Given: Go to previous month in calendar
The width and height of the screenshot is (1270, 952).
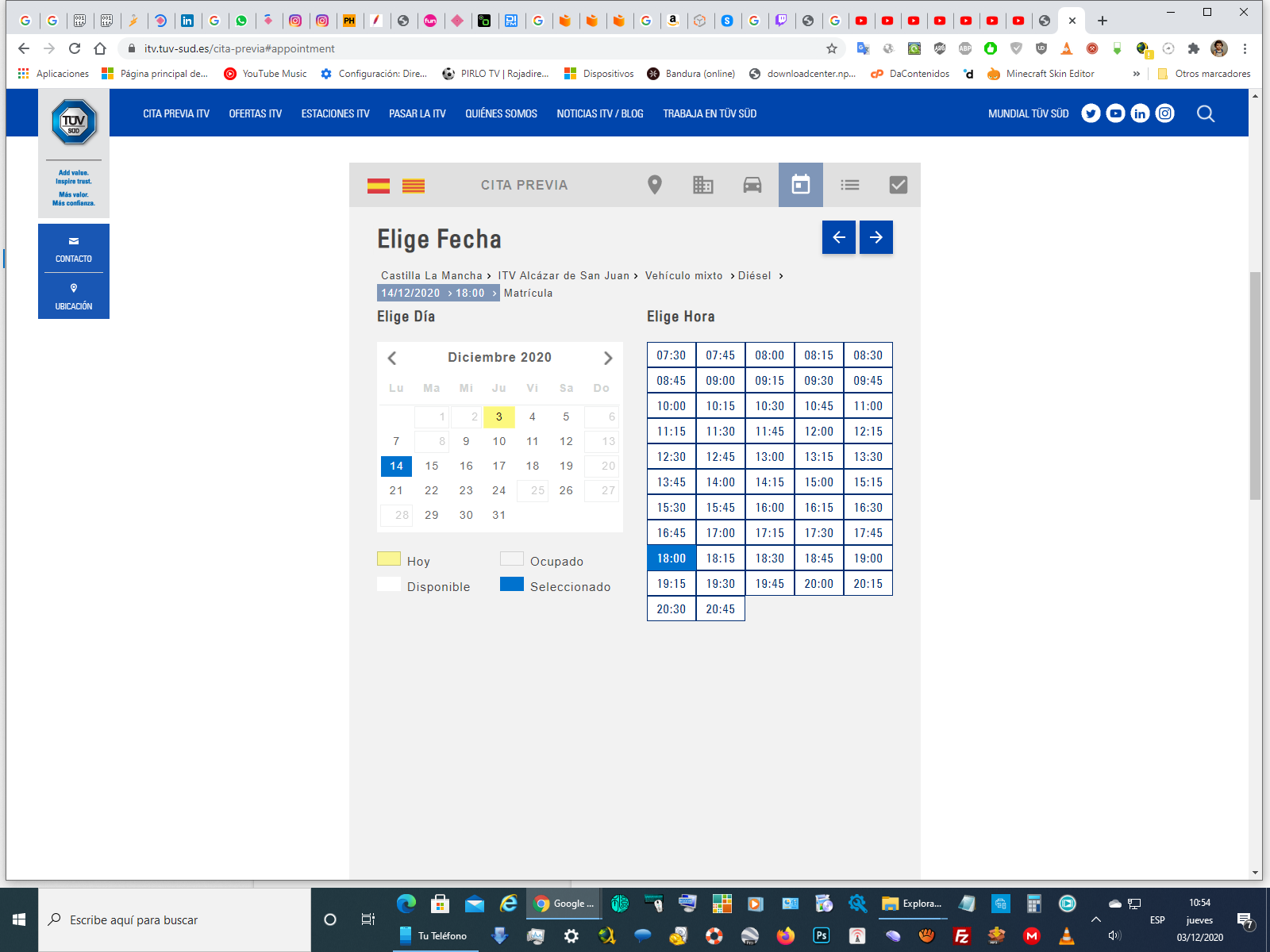Looking at the screenshot, I should (x=392, y=358).
